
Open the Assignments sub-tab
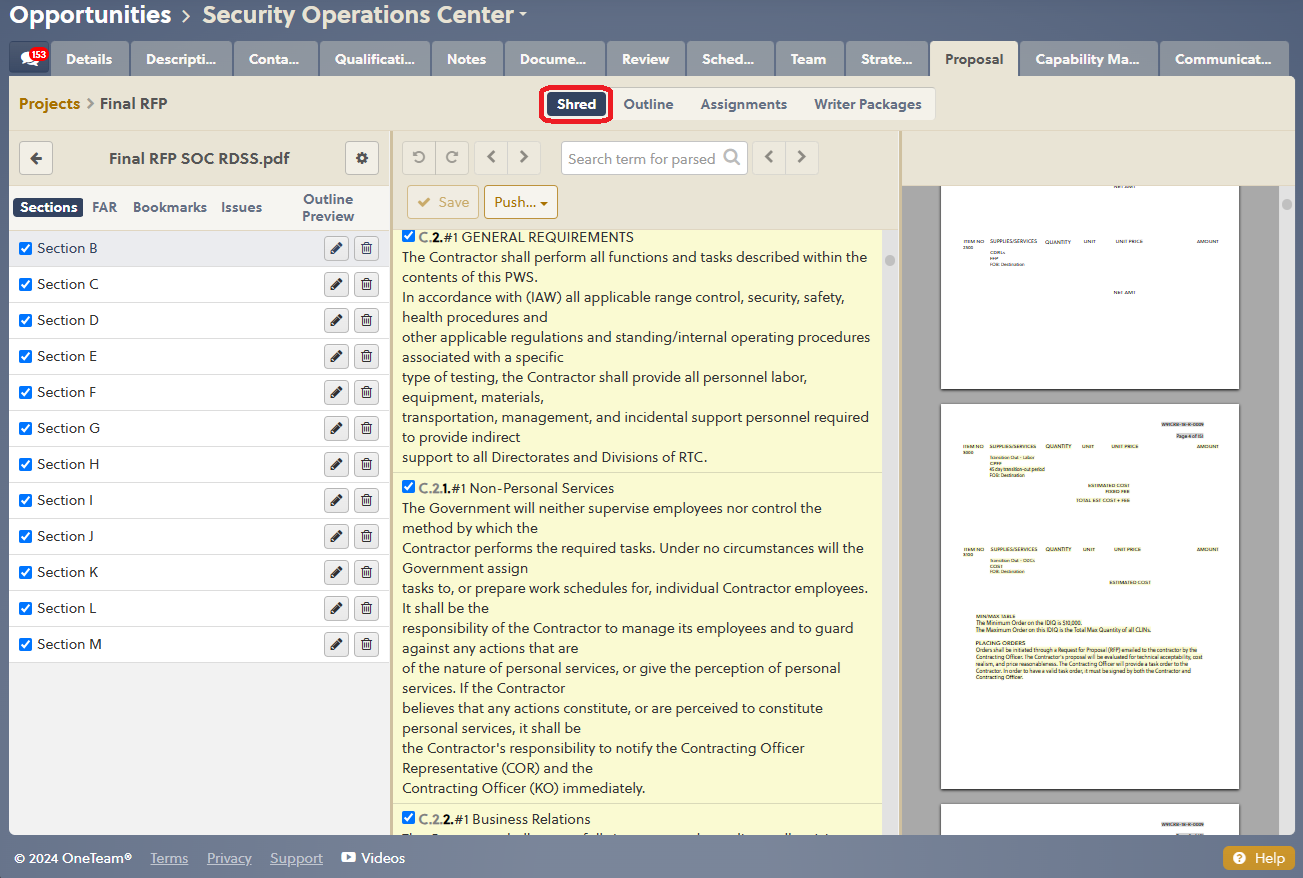pos(743,104)
